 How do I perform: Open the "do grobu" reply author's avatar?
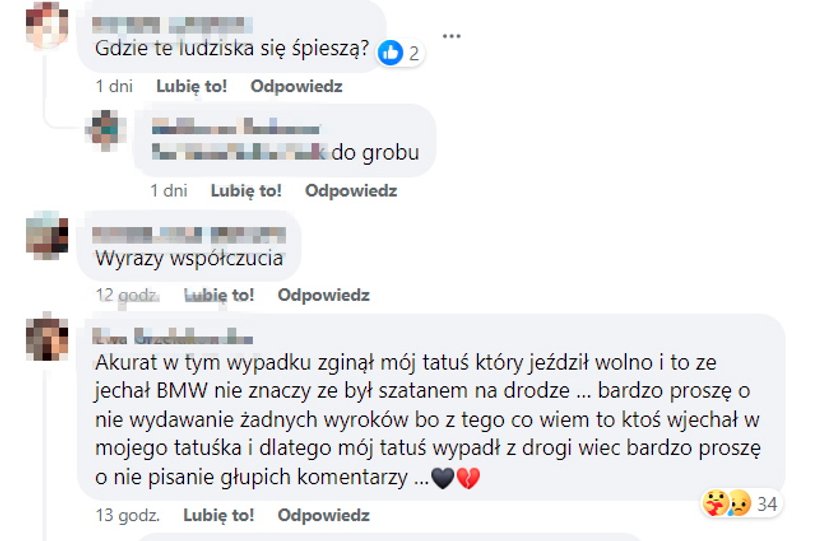click(106, 130)
